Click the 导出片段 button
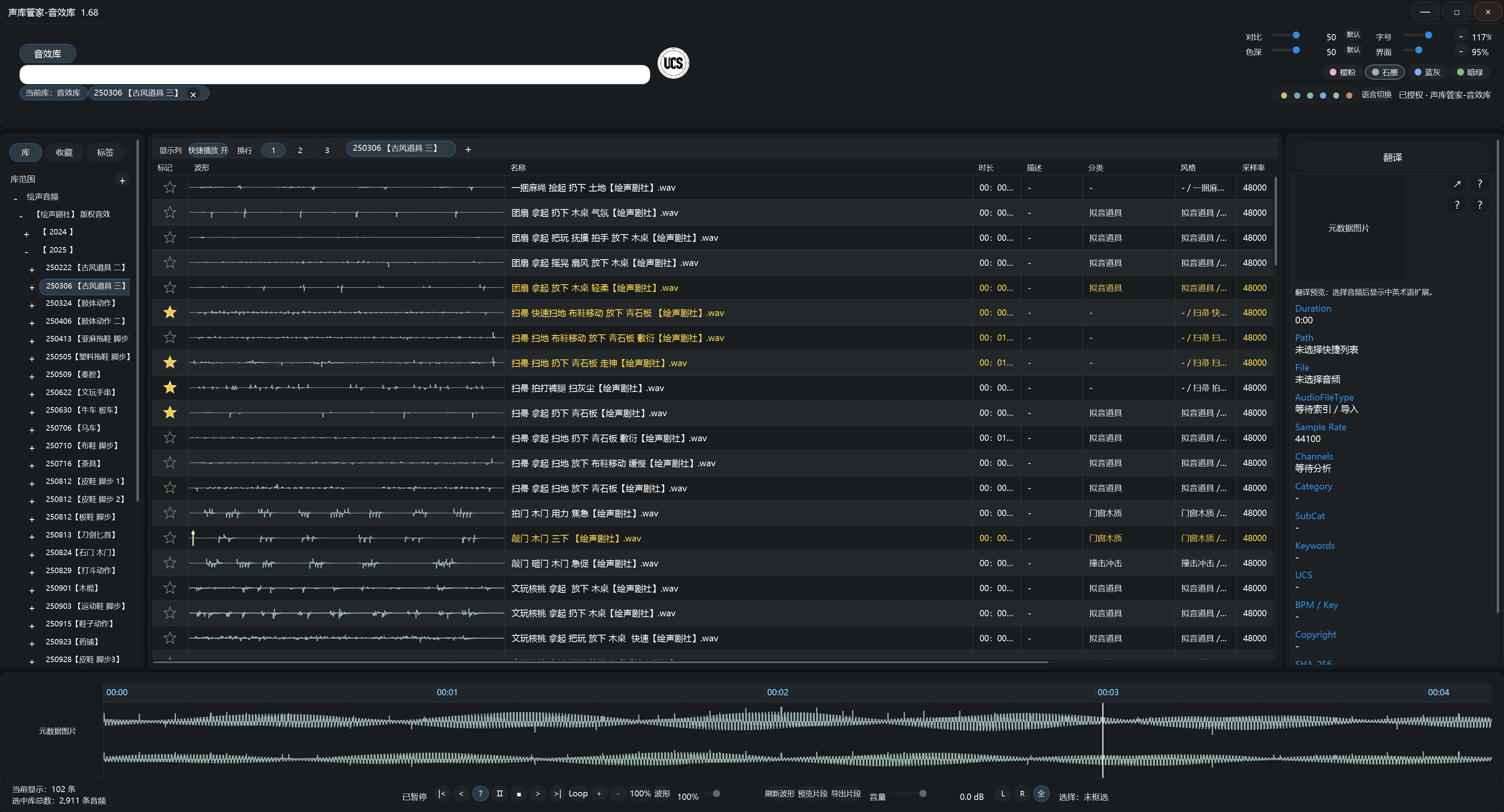The height and width of the screenshot is (812, 1504). (846, 794)
